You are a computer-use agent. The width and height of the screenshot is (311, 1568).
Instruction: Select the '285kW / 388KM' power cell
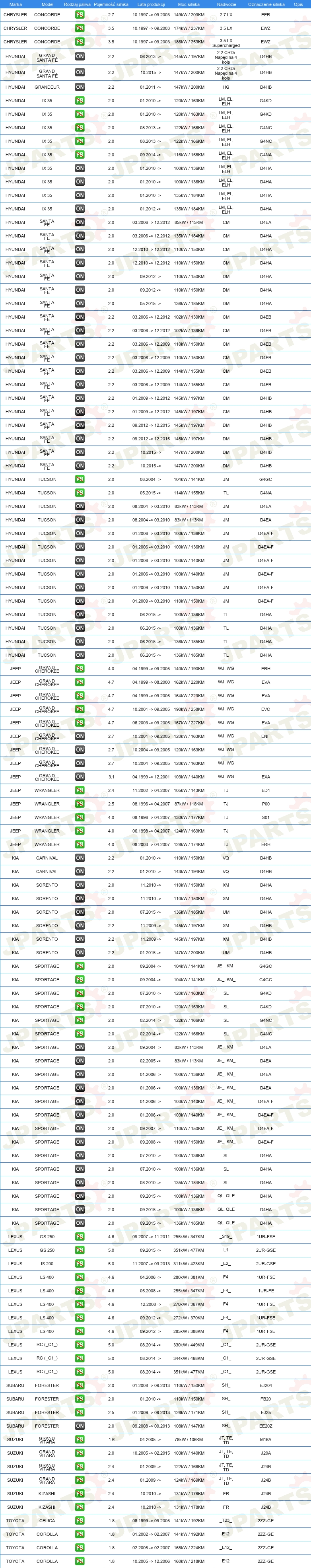tap(189, 1331)
